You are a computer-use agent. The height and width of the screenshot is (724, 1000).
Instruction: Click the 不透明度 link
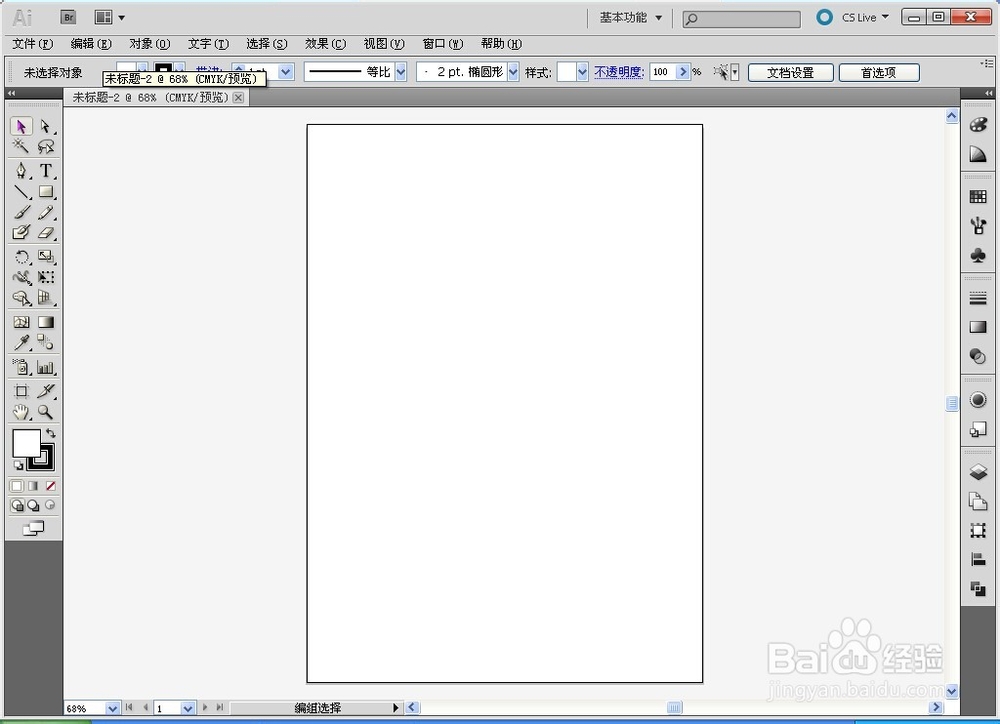click(619, 72)
